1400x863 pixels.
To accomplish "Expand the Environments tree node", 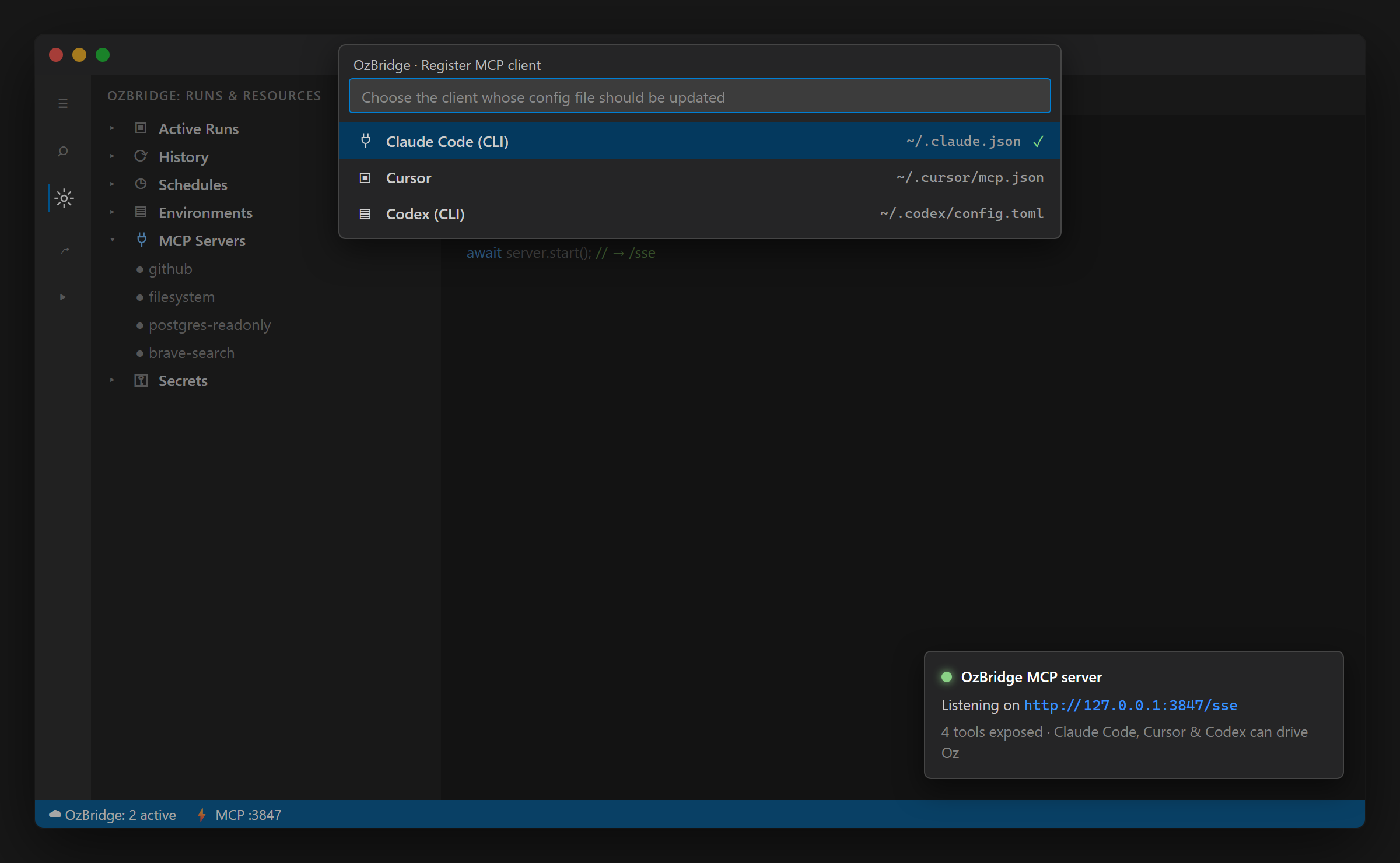I will [112, 212].
